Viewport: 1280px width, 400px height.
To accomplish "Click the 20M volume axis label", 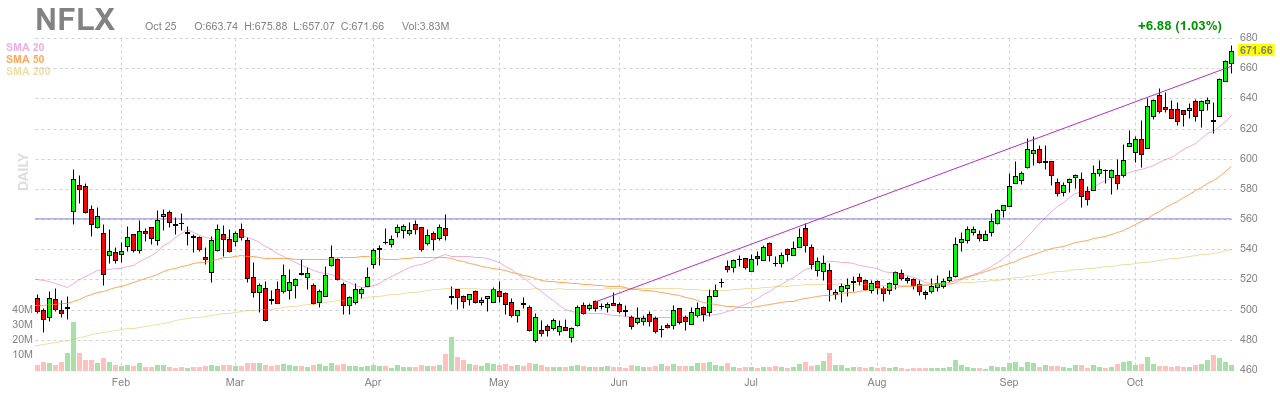I will point(23,340).
